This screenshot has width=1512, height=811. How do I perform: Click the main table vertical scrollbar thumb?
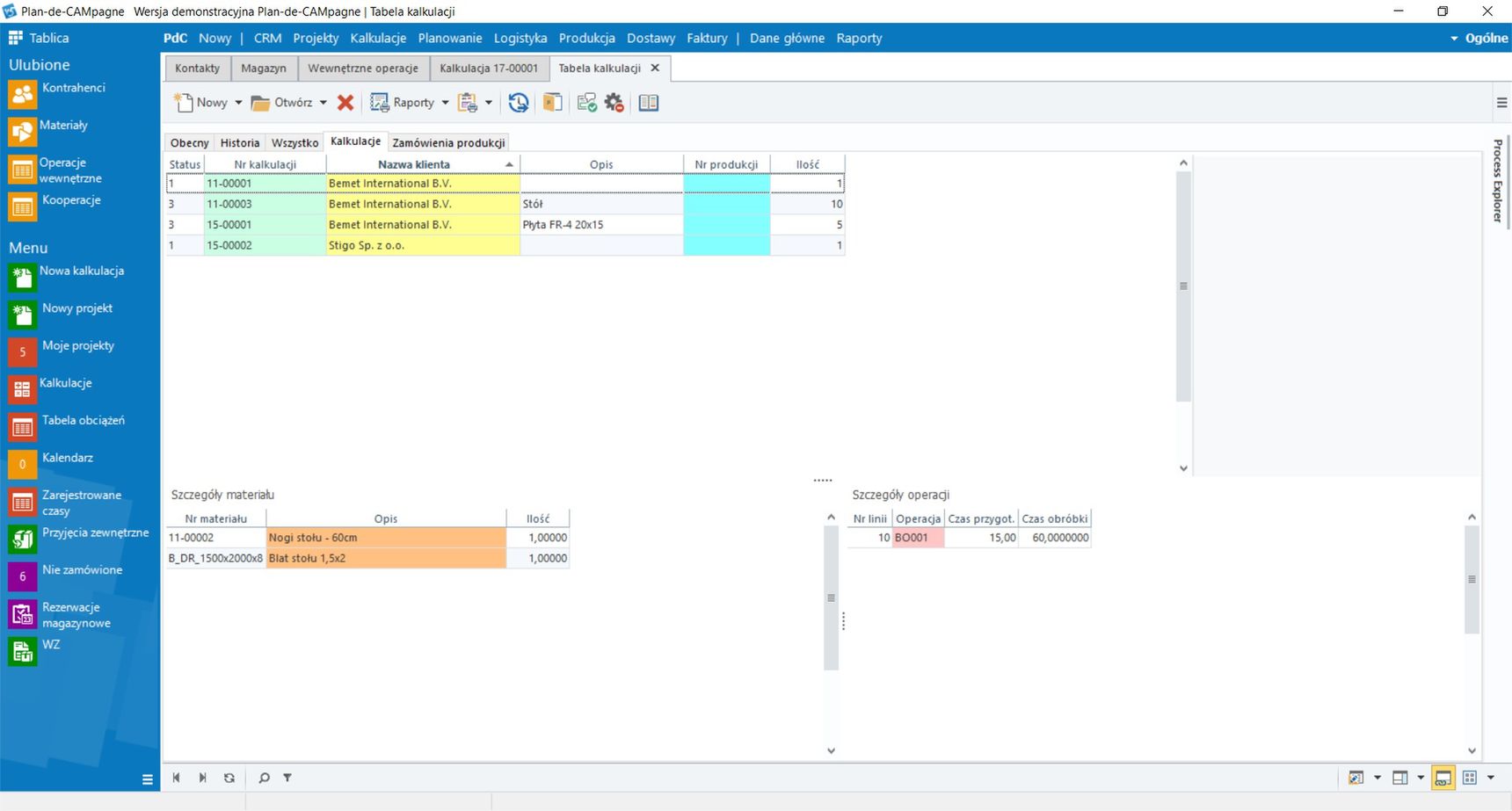[x=1183, y=286]
